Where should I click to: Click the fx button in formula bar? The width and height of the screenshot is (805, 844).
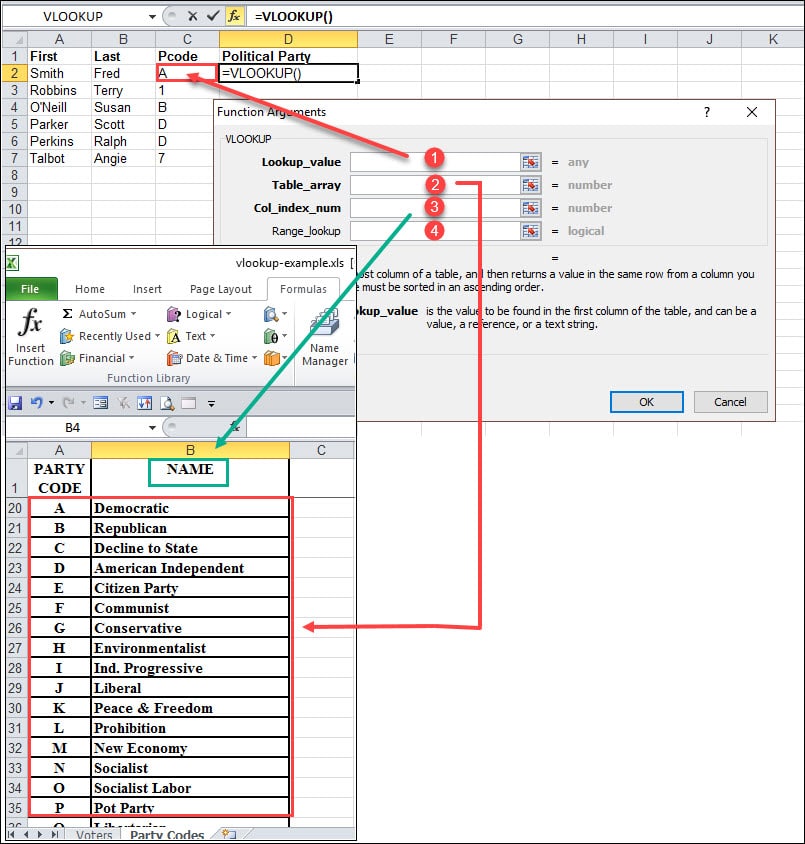click(233, 16)
